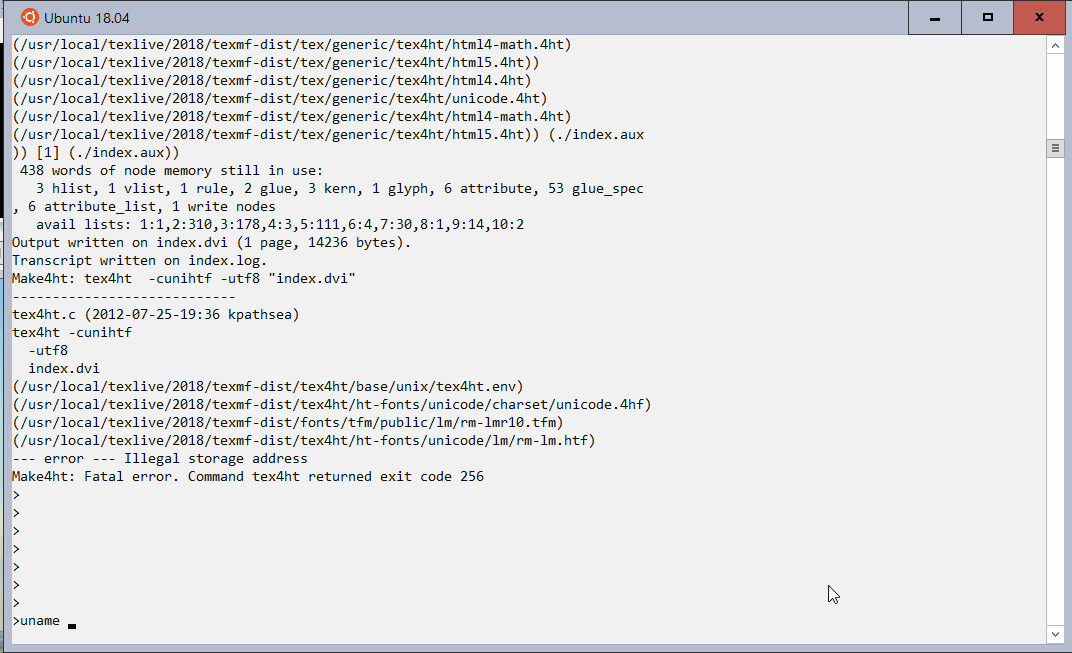Click the unicode.4hf charset path line
The width and height of the screenshot is (1072, 653).
pyautogui.click(x=332, y=405)
